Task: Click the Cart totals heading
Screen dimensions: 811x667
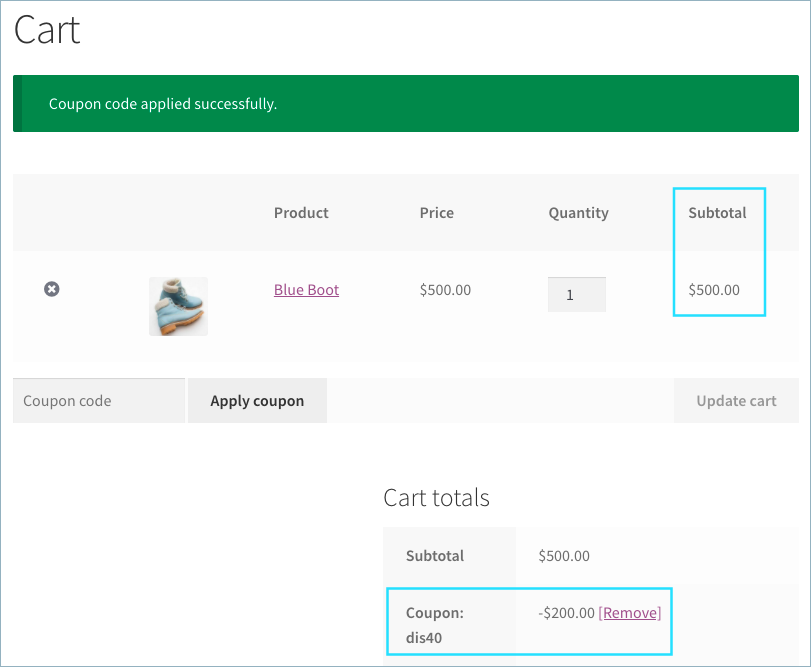Action: point(436,498)
